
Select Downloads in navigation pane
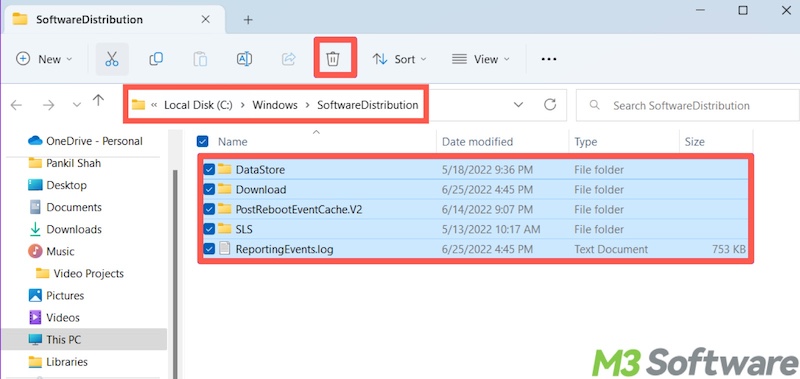tap(65, 230)
